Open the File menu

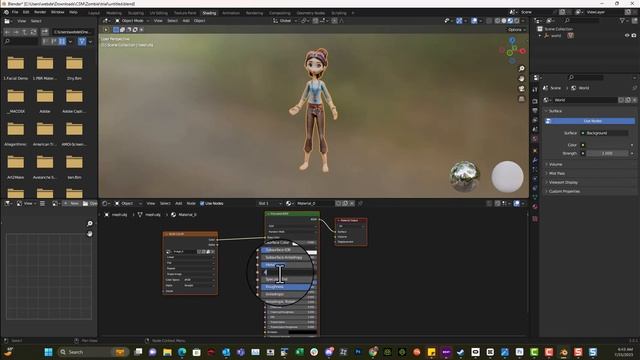click(15, 12)
